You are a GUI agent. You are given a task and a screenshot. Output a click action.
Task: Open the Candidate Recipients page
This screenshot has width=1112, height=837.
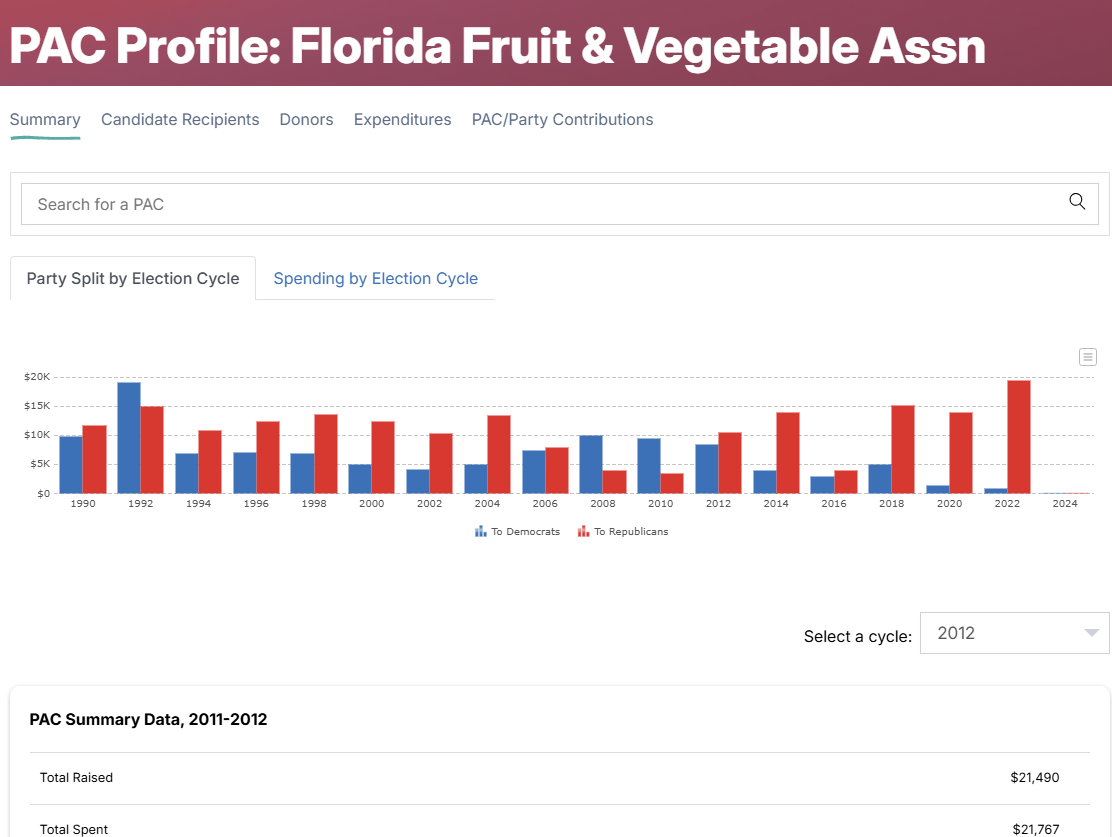pos(180,120)
